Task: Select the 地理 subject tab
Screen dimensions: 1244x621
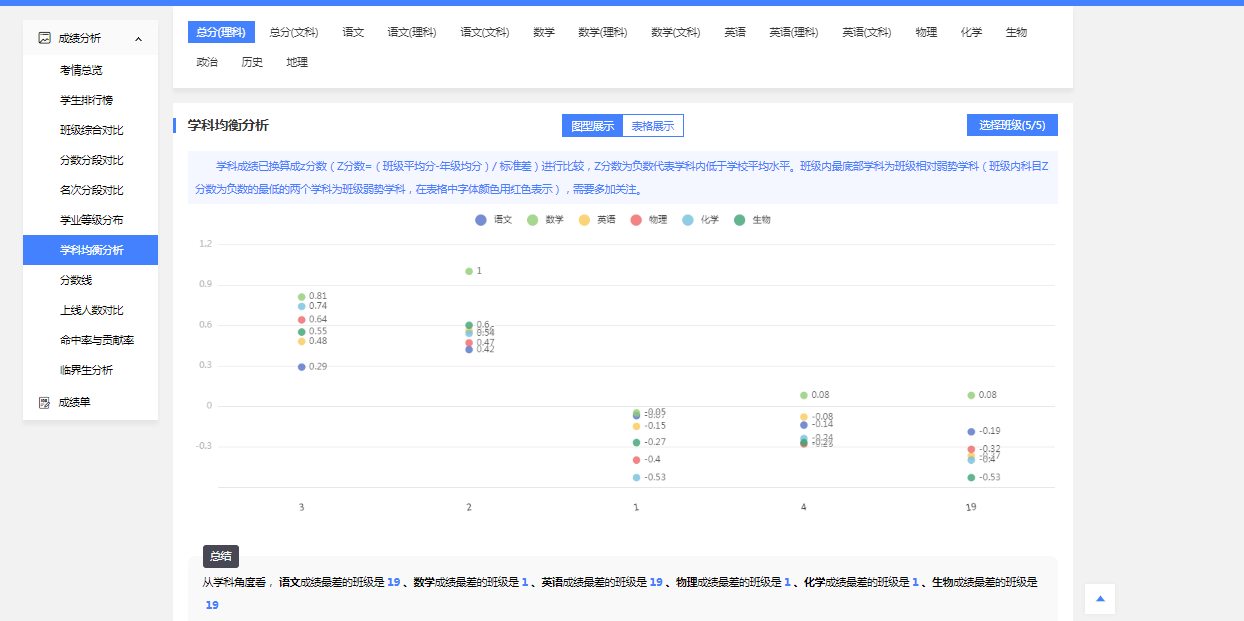Action: click(x=296, y=62)
